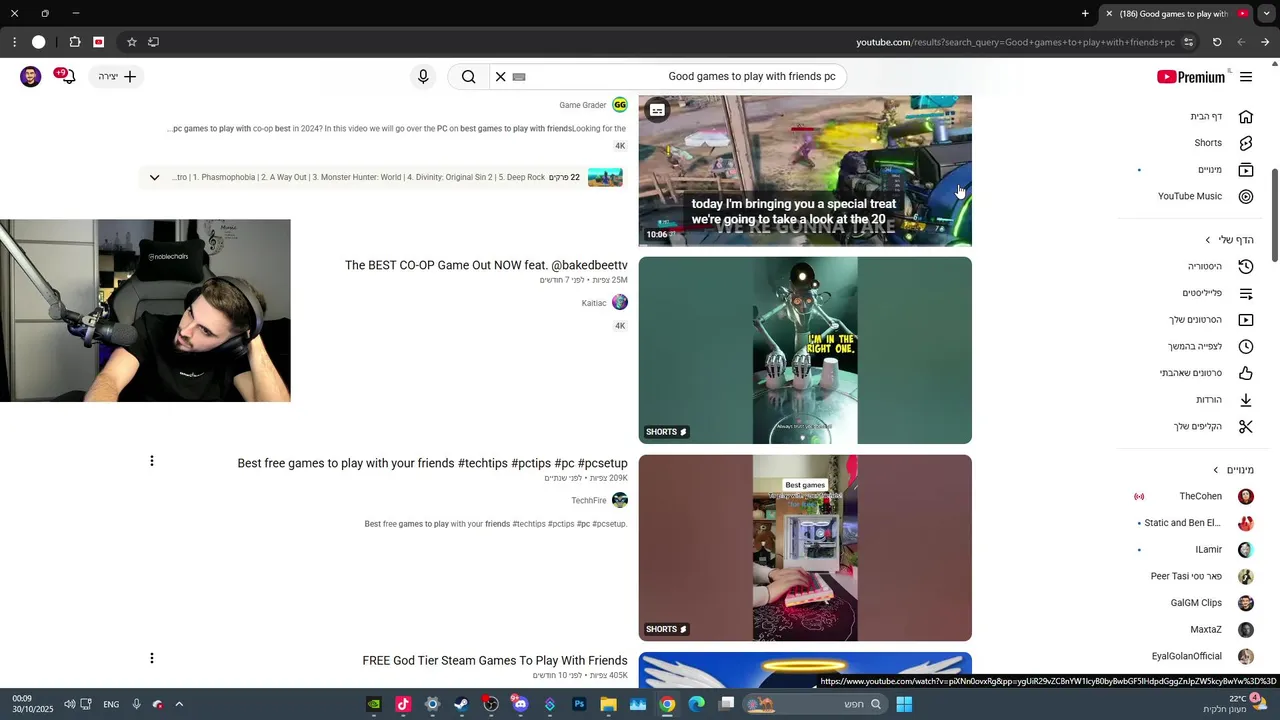Expand the הדף שלי section chevron

[x=1208, y=240]
